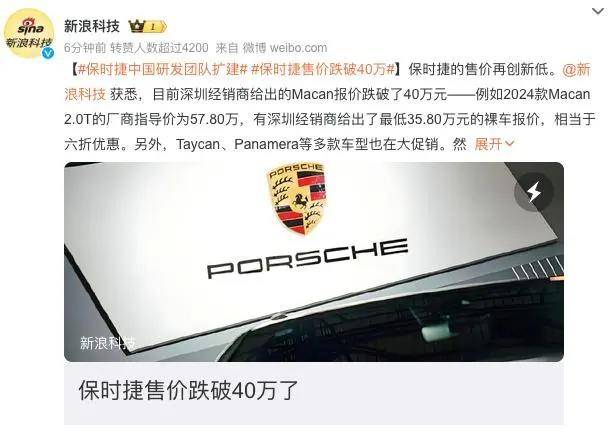Click the blue verified badge on avatar
The height and width of the screenshot is (433, 610).
(x=48, y=53)
